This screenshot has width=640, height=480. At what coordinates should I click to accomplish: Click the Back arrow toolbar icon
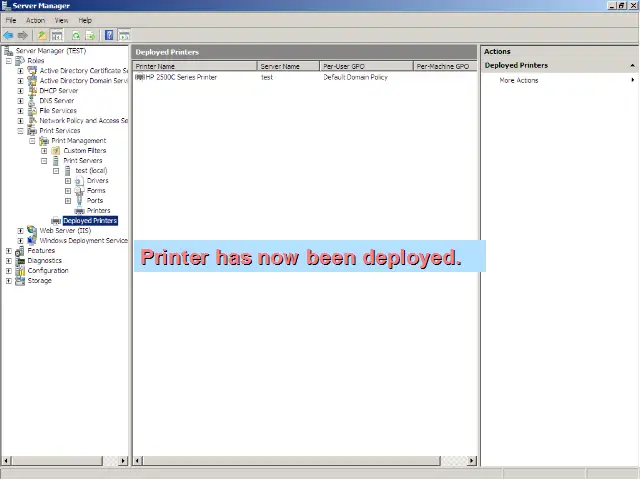[9, 35]
